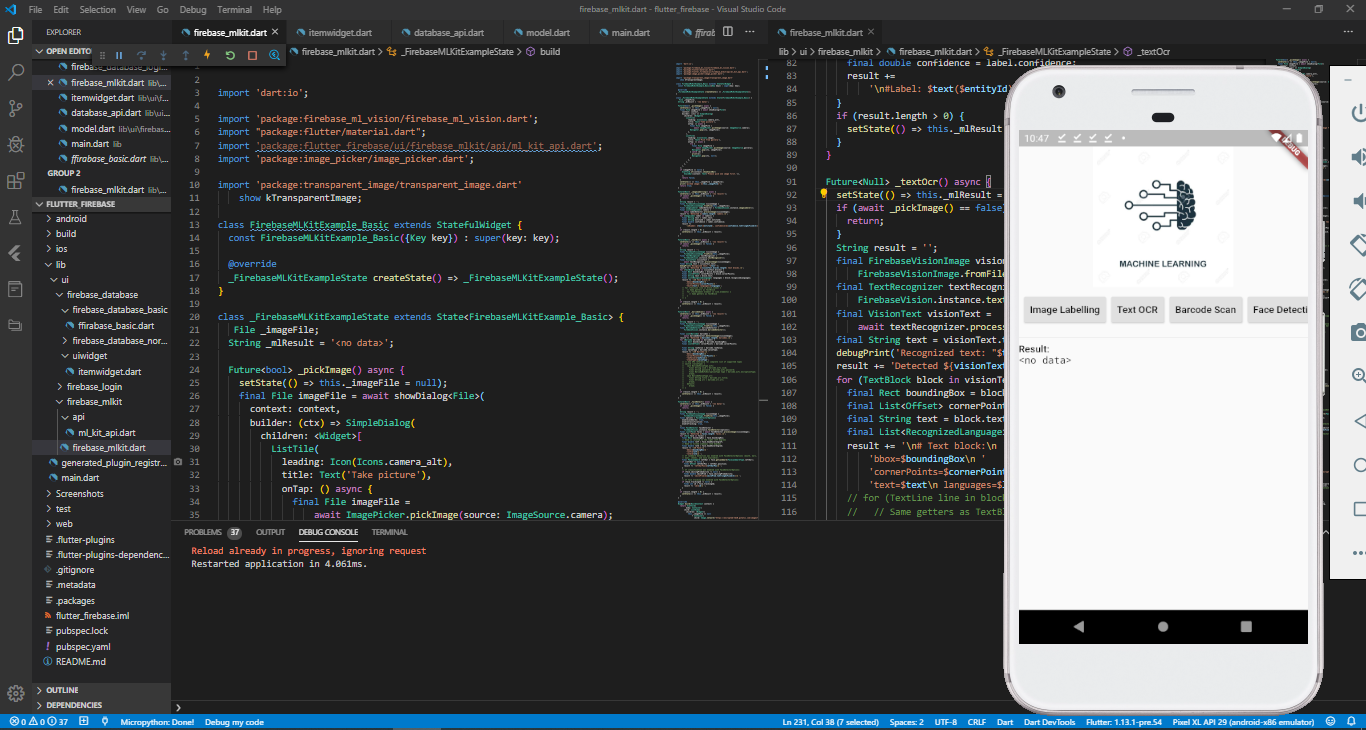
Task: Click Step Over in debug toolbar
Action: pos(141,55)
